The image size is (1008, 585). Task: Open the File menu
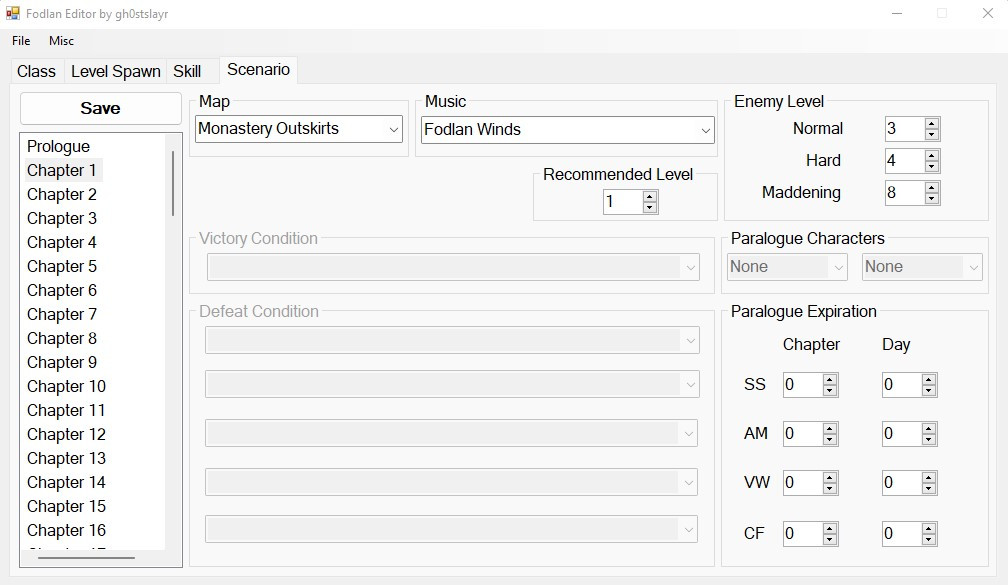(x=21, y=41)
